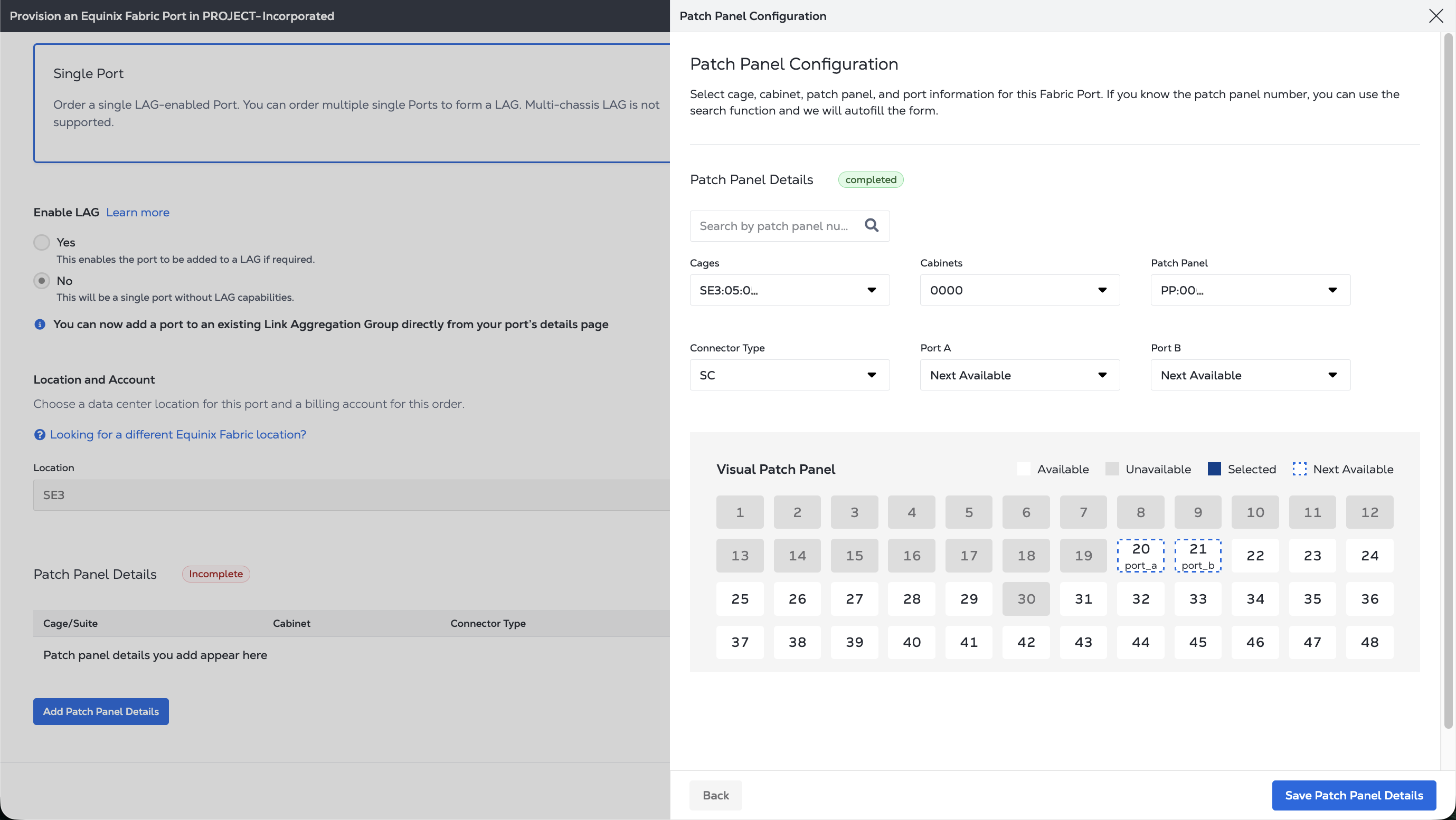
Task: Select available port 22 in visual panel
Action: coord(1255,556)
